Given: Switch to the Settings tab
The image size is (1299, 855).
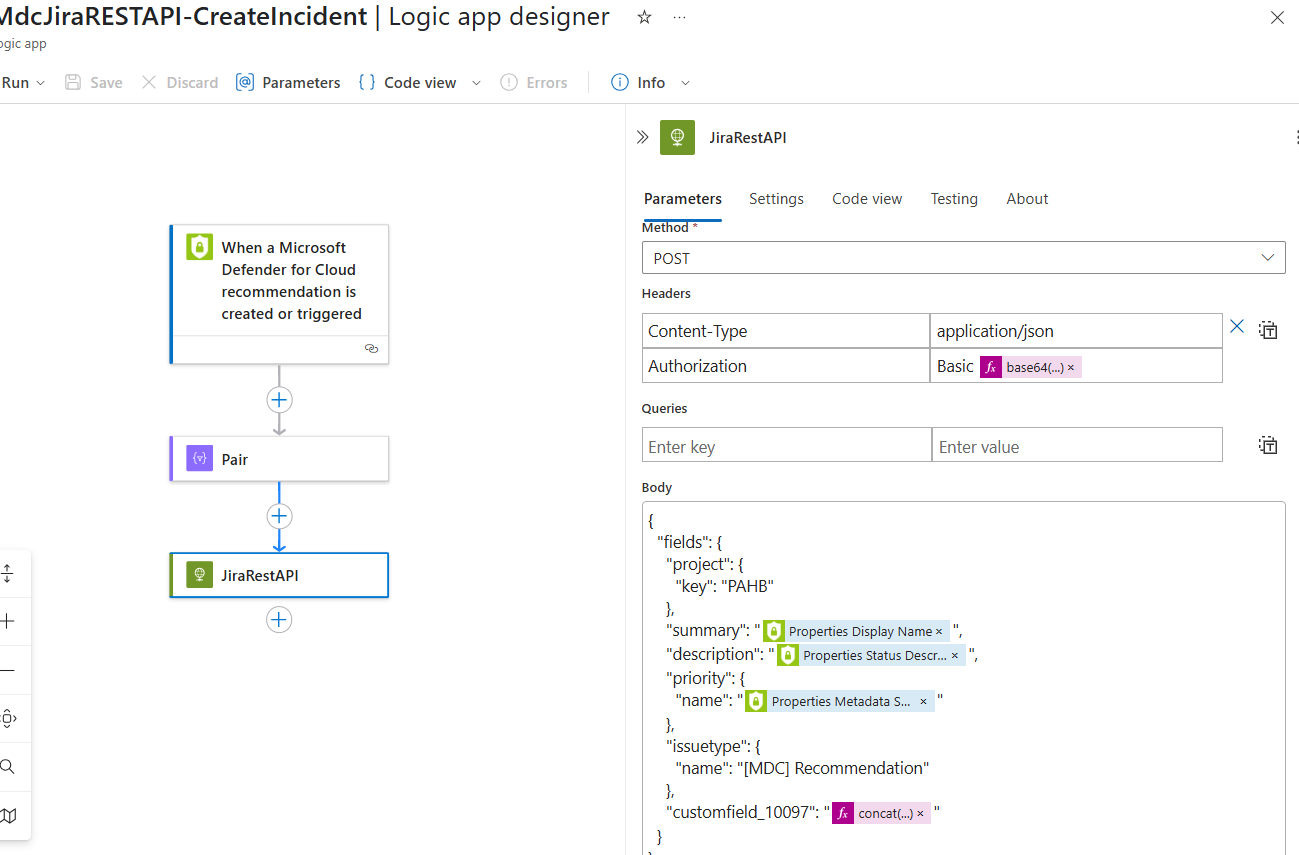Looking at the screenshot, I should pyautogui.click(x=776, y=199).
